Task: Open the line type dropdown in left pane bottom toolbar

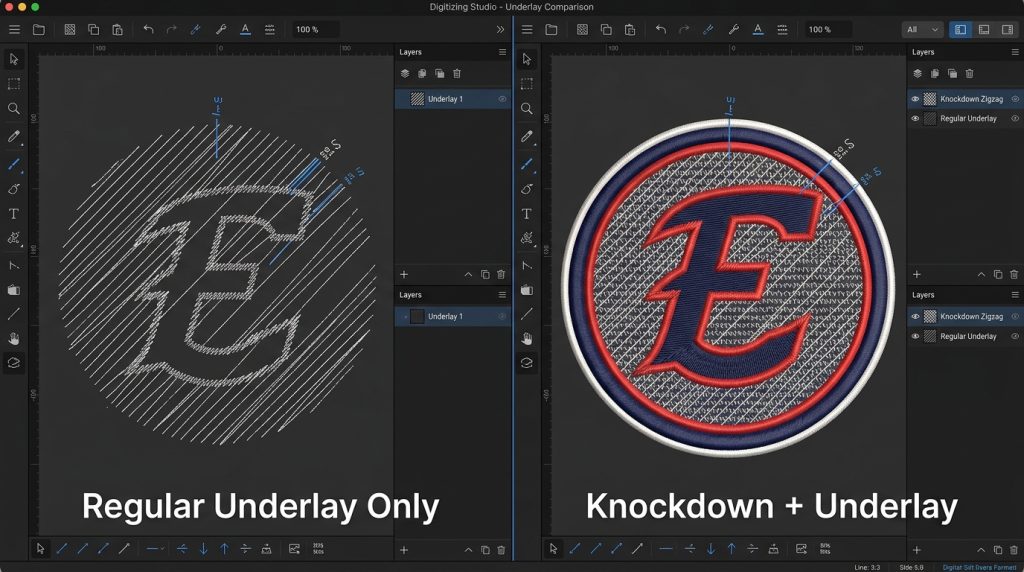Action: point(155,549)
